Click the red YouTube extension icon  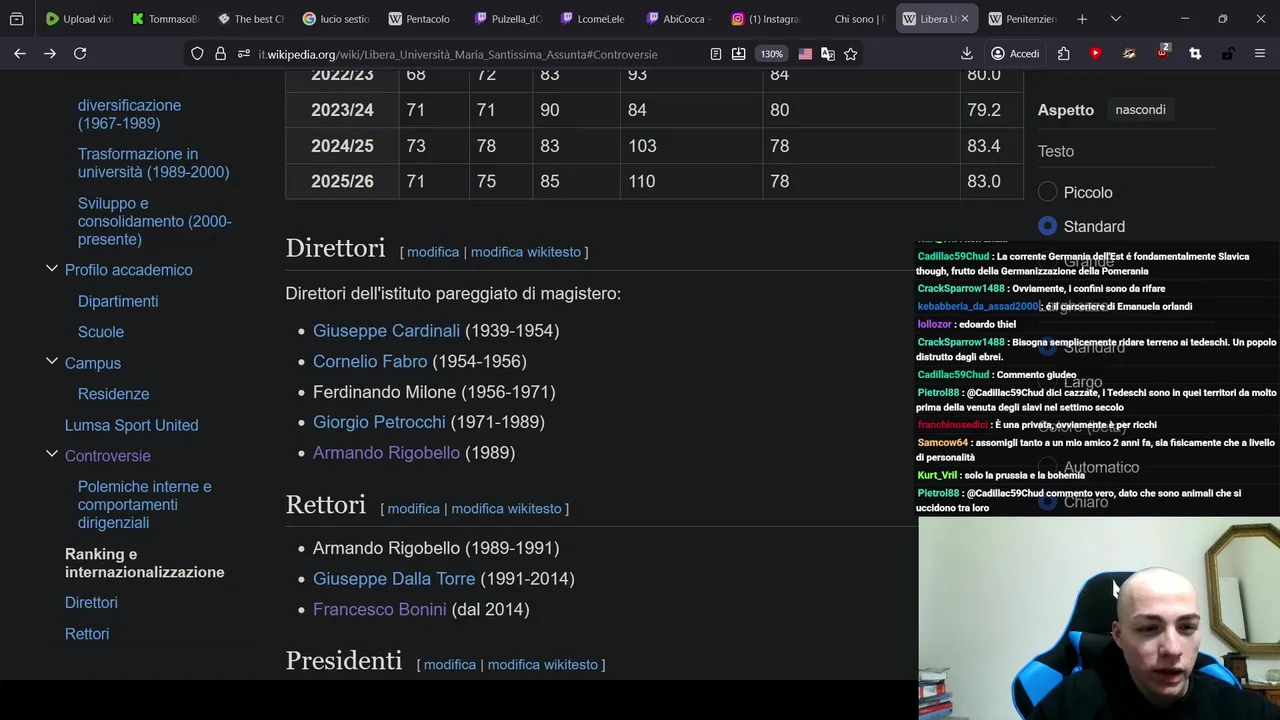pyautogui.click(x=1096, y=54)
